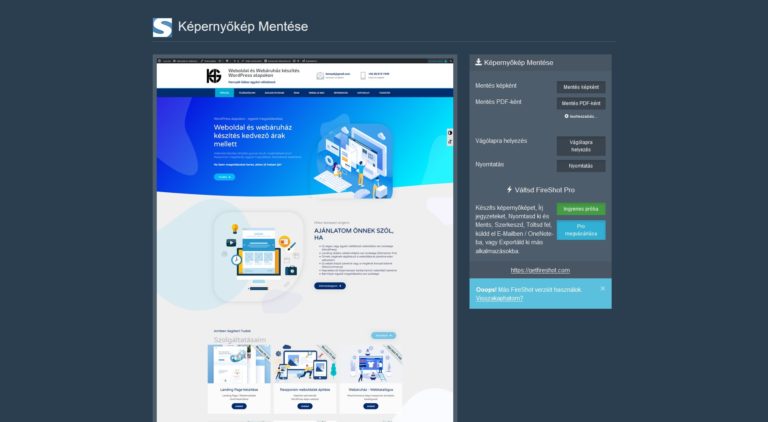This screenshot has width=768, height=422.
Task: Click the FireShot S logo icon
Action: point(162,27)
